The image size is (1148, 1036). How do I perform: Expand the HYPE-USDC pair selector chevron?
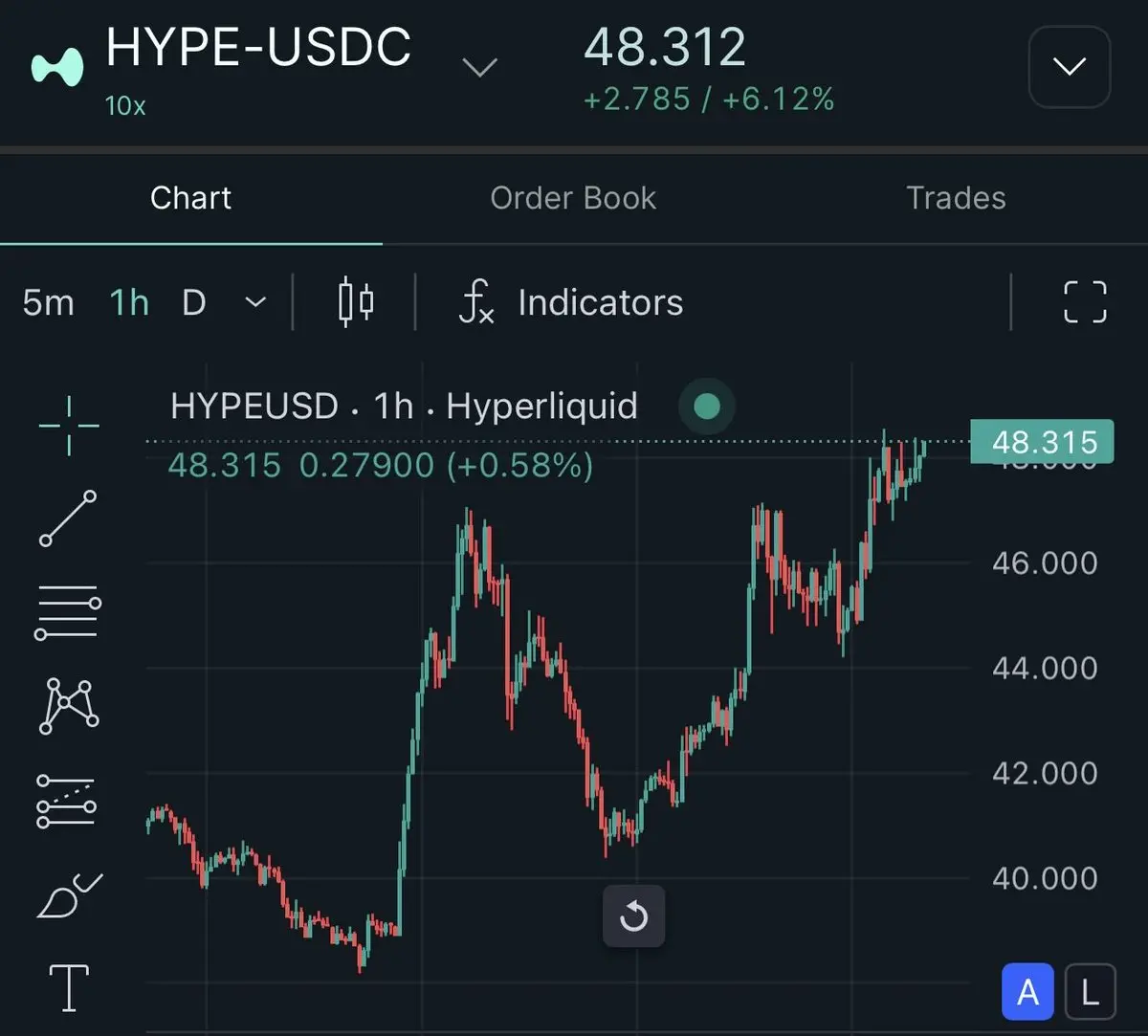[479, 67]
